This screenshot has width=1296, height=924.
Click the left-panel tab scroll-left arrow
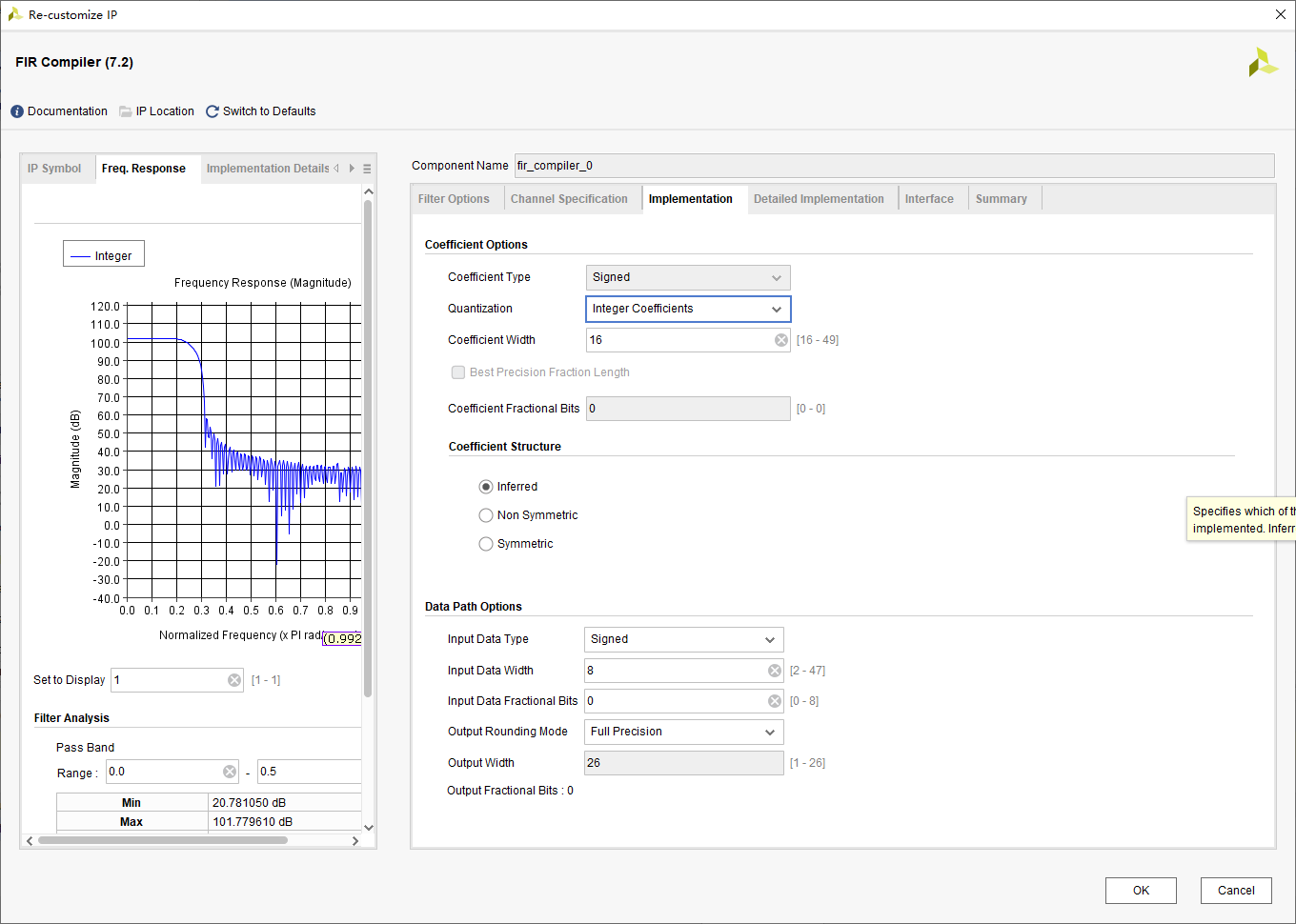(336, 169)
